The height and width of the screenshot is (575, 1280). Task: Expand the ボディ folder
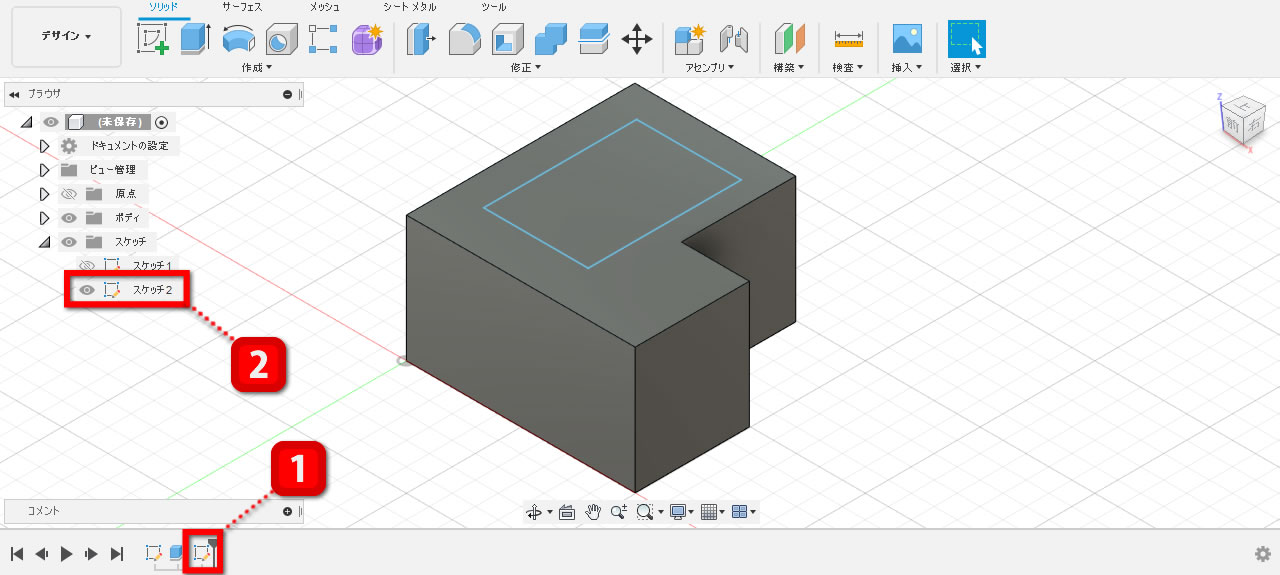tap(44, 218)
